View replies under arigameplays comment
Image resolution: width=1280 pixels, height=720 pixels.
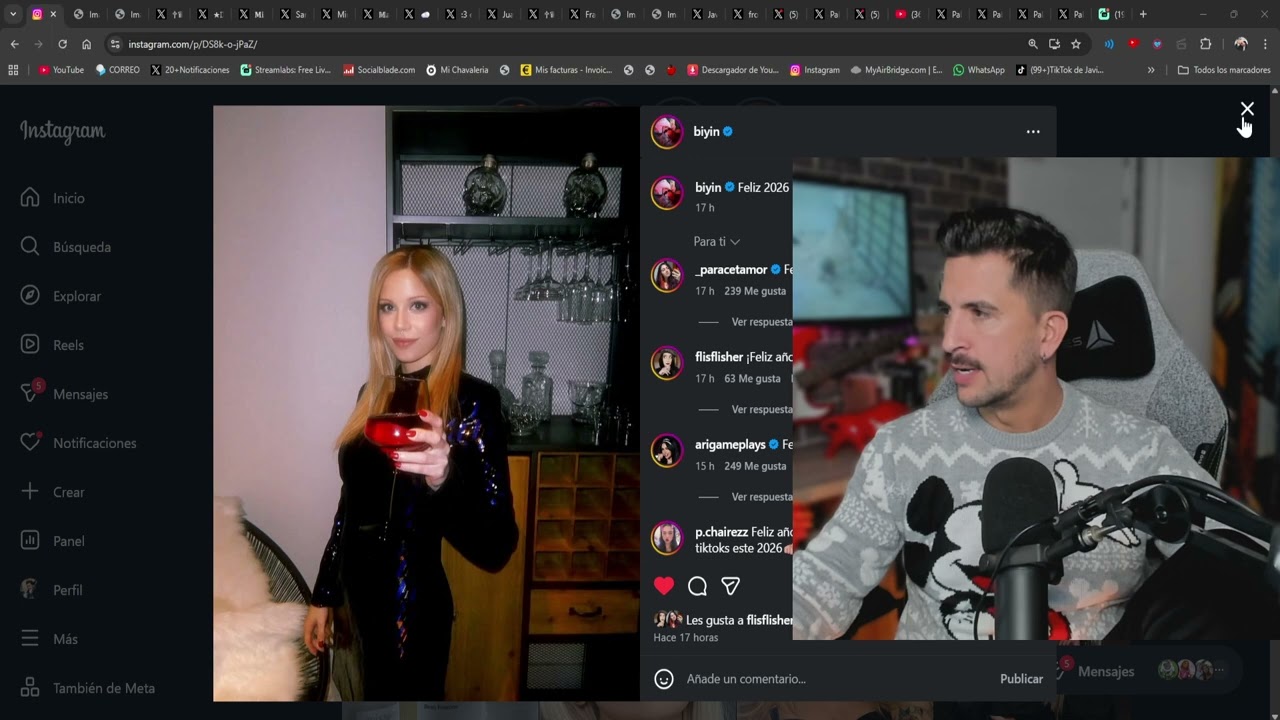click(x=761, y=497)
